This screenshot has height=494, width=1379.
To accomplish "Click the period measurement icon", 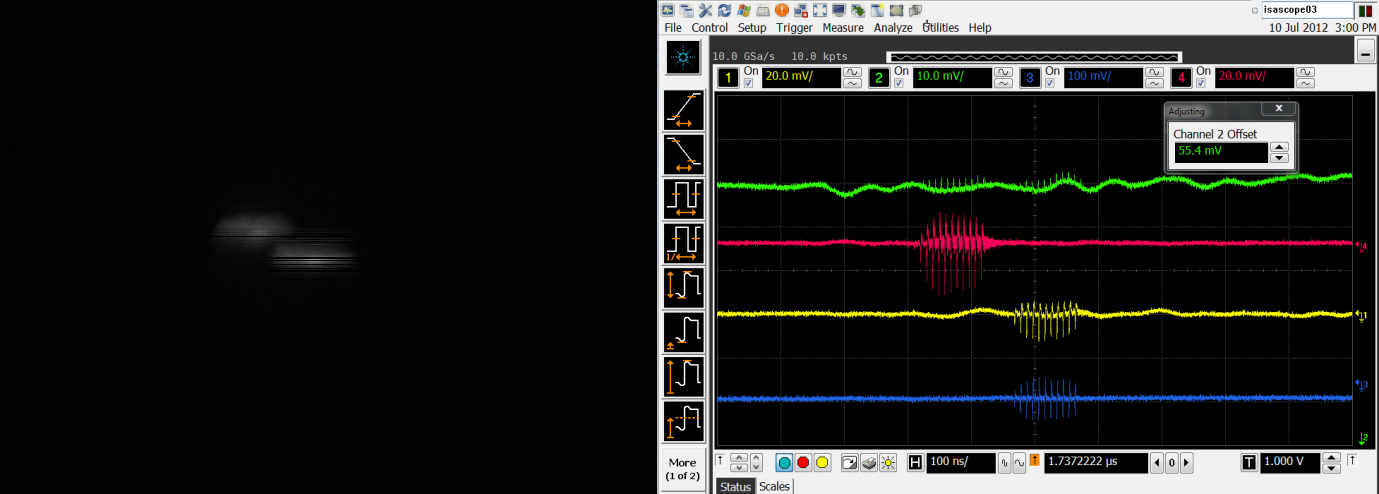I will pos(684,199).
